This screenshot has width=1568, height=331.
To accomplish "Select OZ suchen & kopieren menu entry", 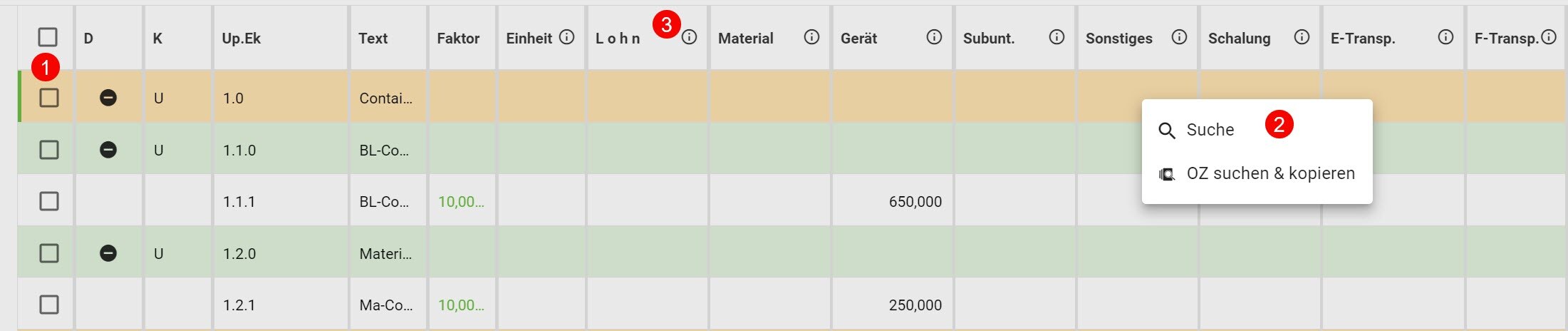I will (1270, 173).
